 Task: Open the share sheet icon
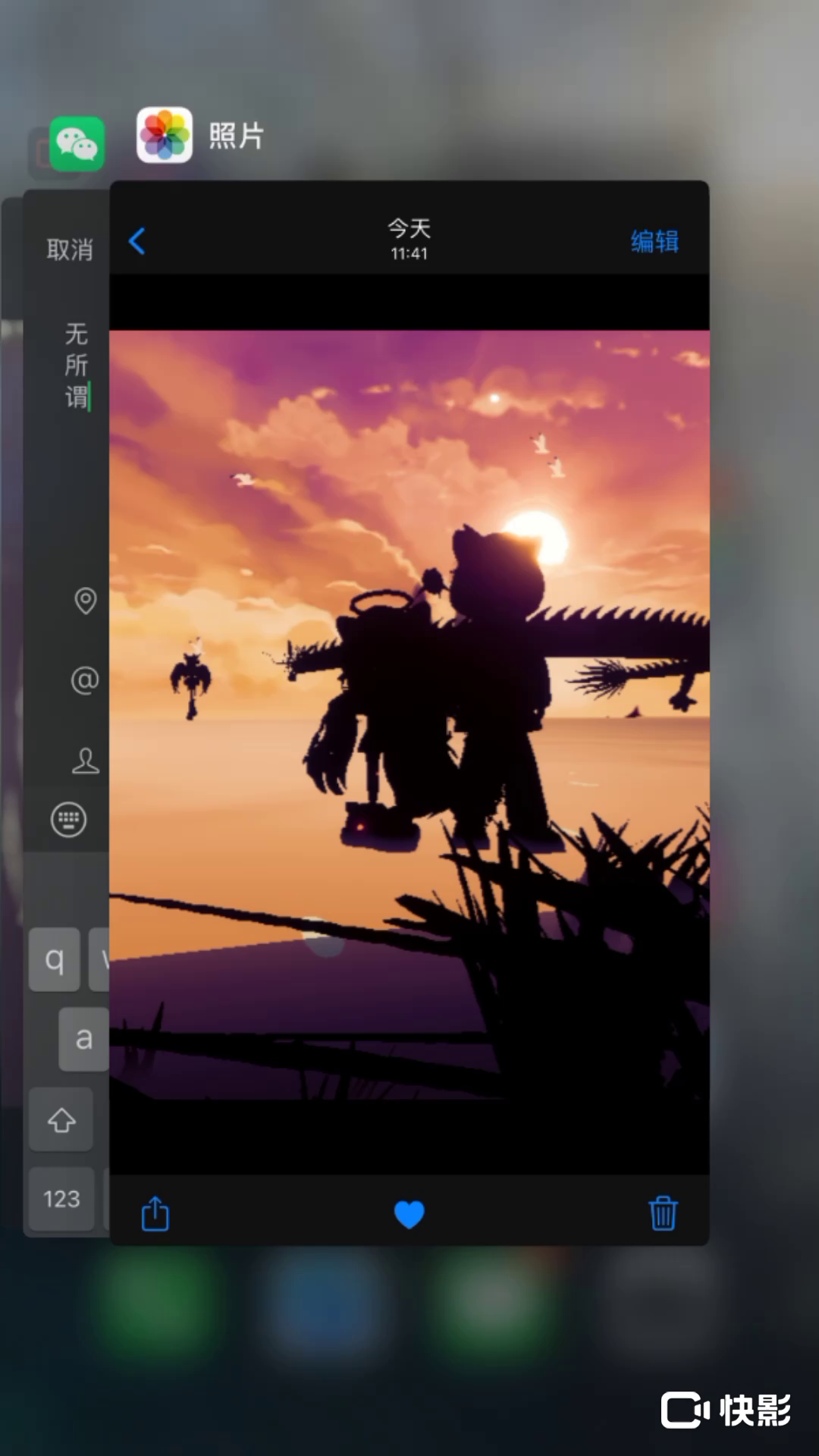pyautogui.click(x=155, y=1213)
